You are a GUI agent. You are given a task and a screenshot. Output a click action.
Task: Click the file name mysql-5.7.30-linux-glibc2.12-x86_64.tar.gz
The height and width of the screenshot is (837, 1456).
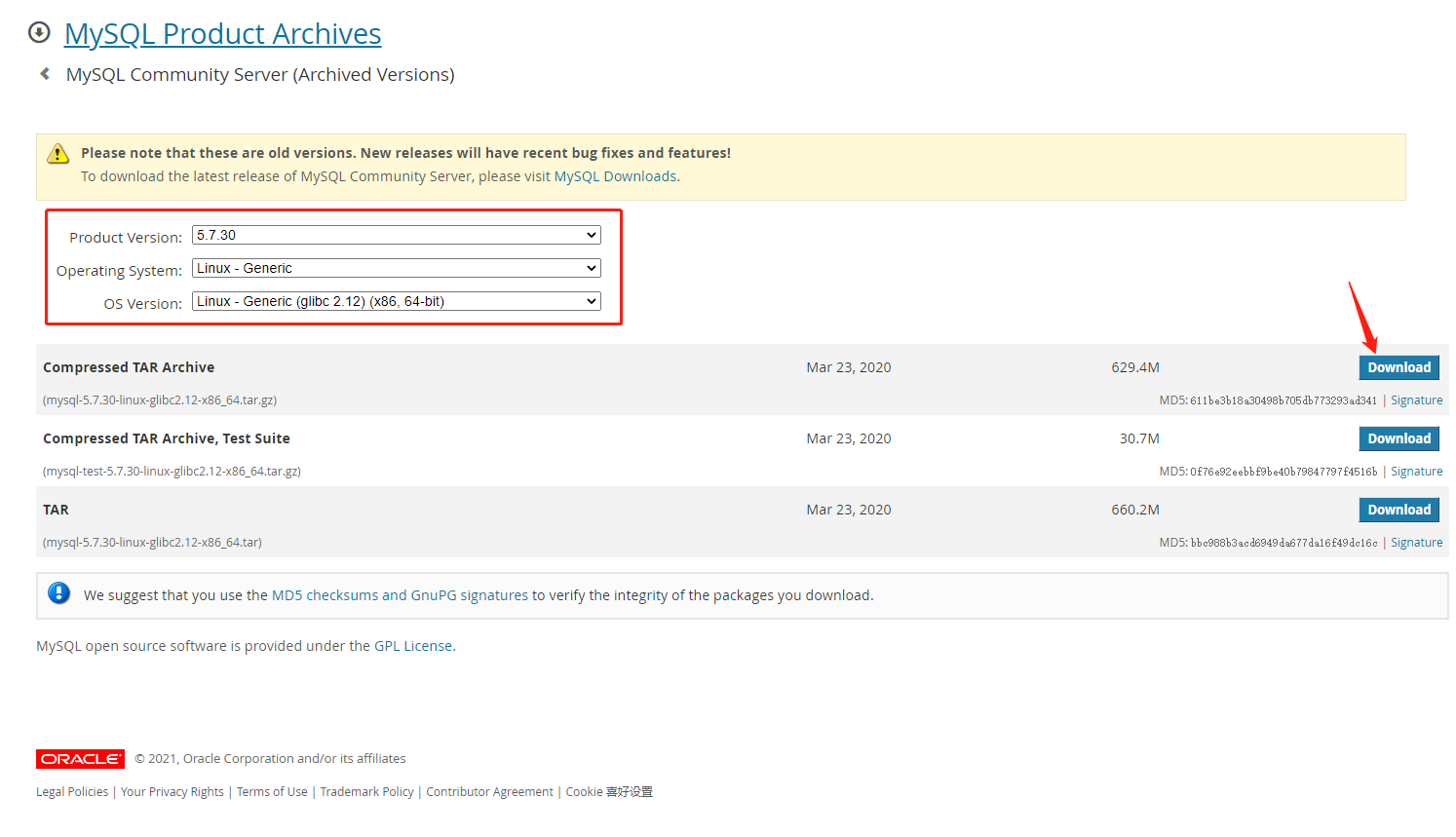click(x=160, y=400)
